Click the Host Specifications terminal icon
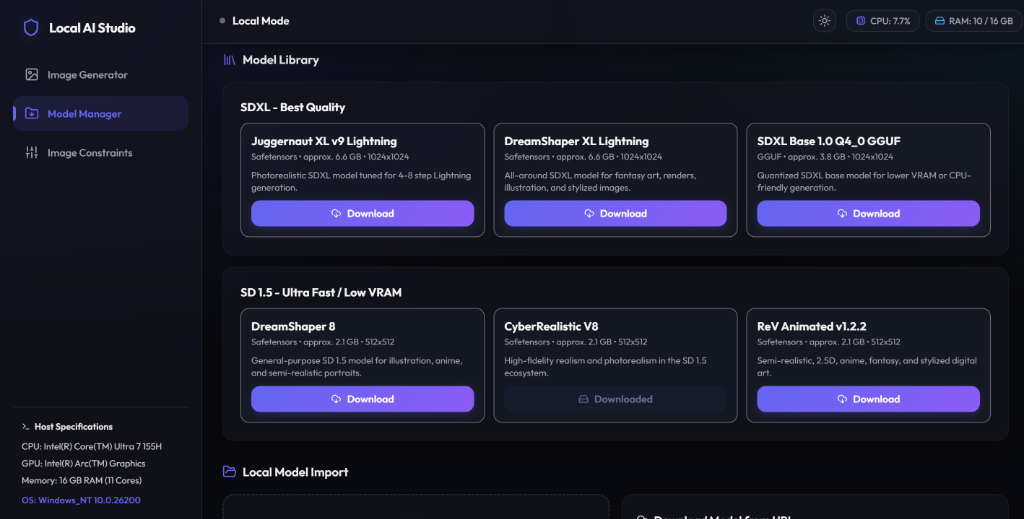This screenshot has height=519, width=1024. pyautogui.click(x=25, y=426)
